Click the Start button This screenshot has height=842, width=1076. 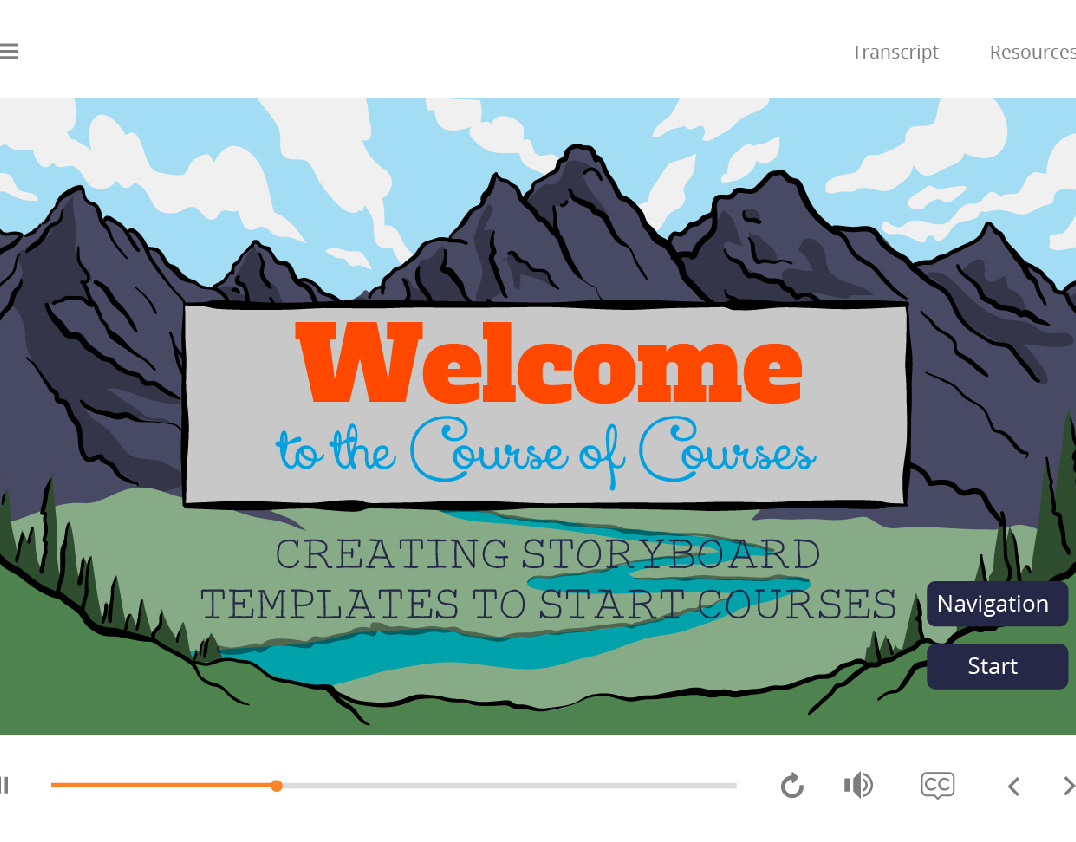tap(997, 666)
